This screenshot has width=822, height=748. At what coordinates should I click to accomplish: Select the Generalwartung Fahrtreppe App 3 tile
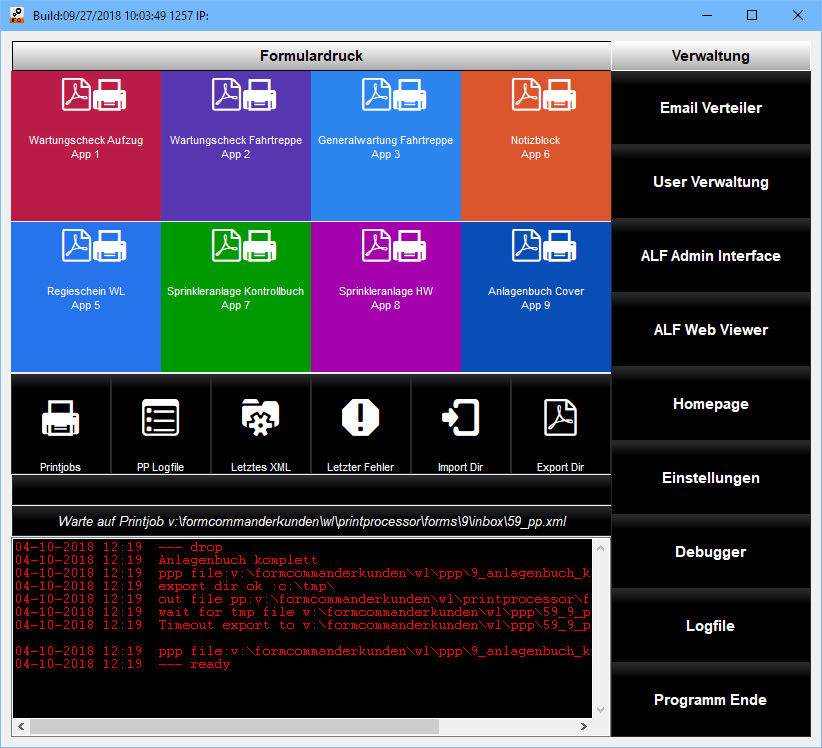386,146
